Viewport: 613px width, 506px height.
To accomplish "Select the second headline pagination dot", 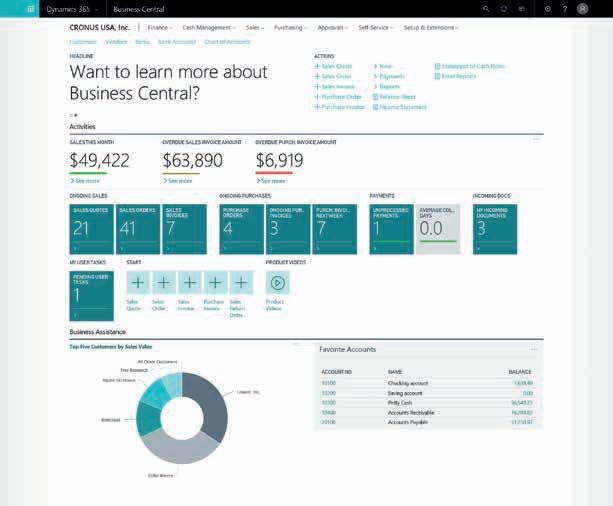I will point(75,115).
